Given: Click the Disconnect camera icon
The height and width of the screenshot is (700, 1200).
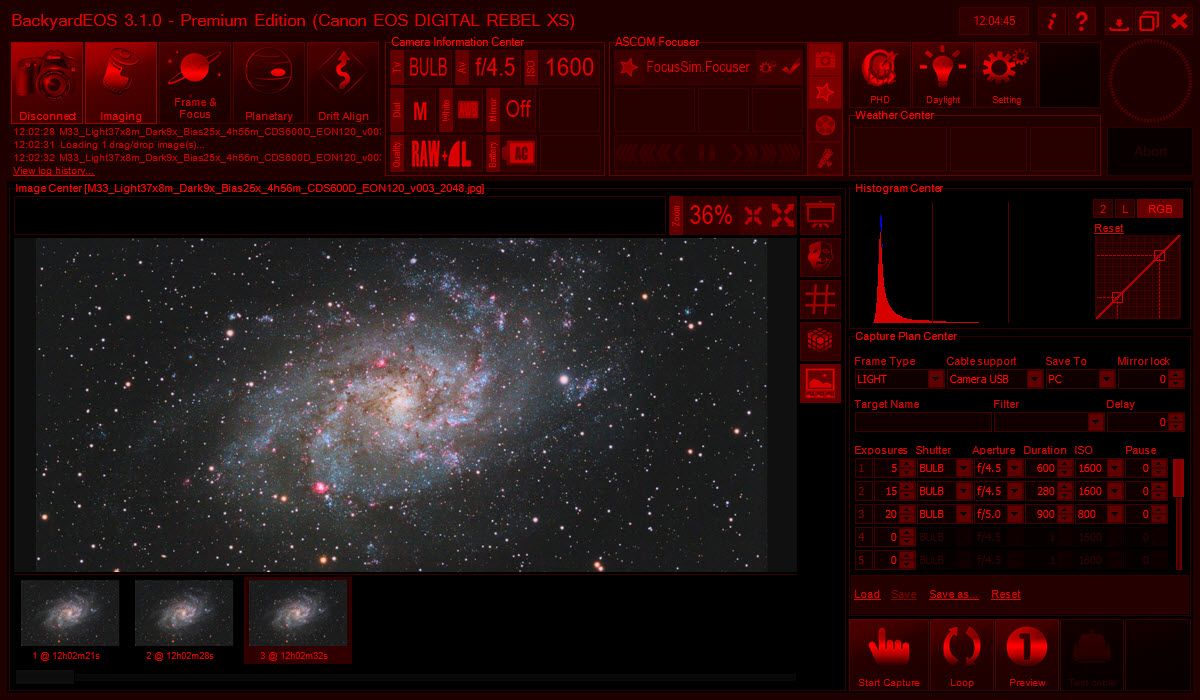Looking at the screenshot, I should pos(47,82).
